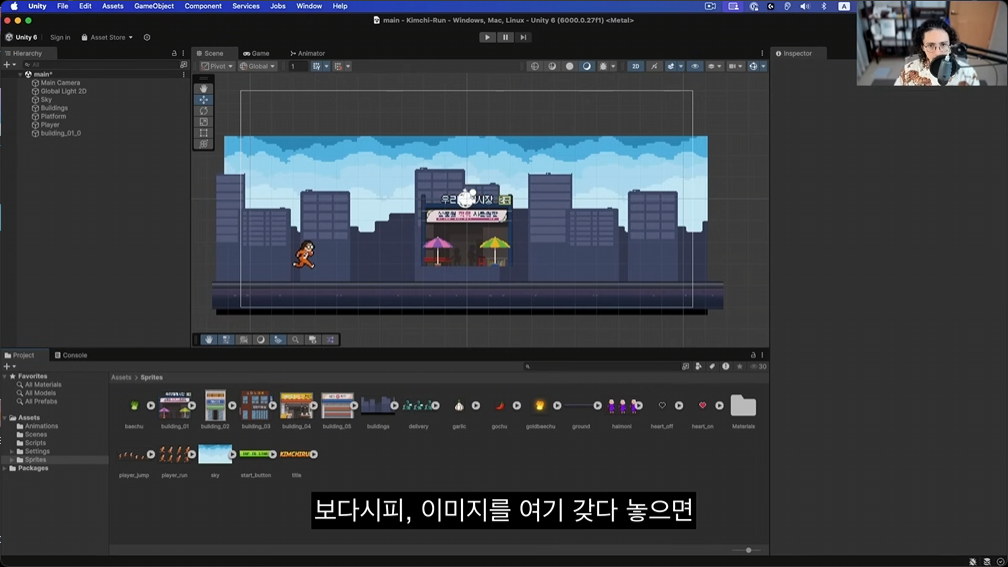Select the Rotate tool in Scene toolbar
The image size is (1008, 567).
204,111
